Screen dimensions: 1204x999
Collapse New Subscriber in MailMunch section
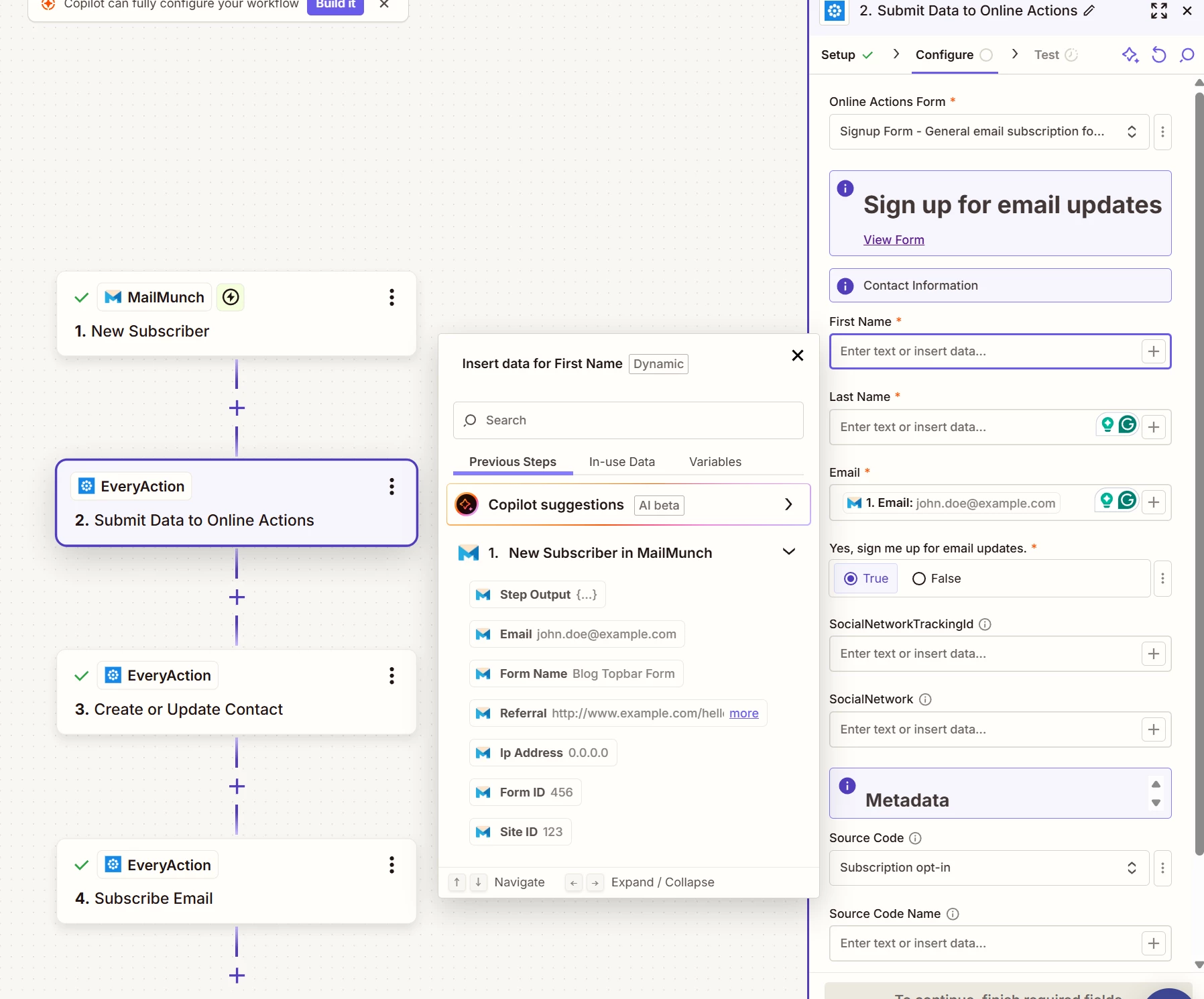click(x=789, y=552)
